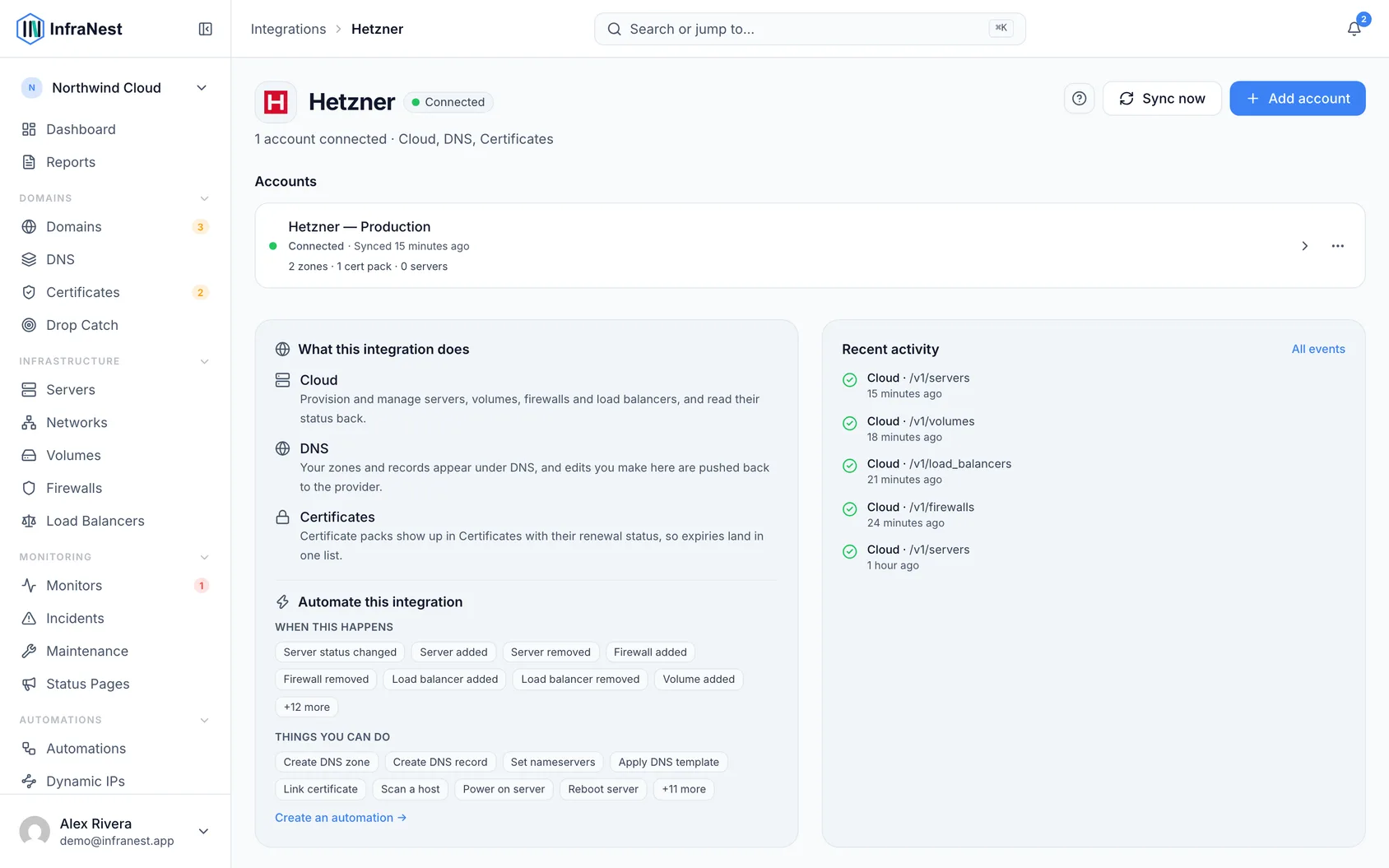Open more options for Hetzner — Production
This screenshot has height=868, width=1389.
tap(1337, 246)
